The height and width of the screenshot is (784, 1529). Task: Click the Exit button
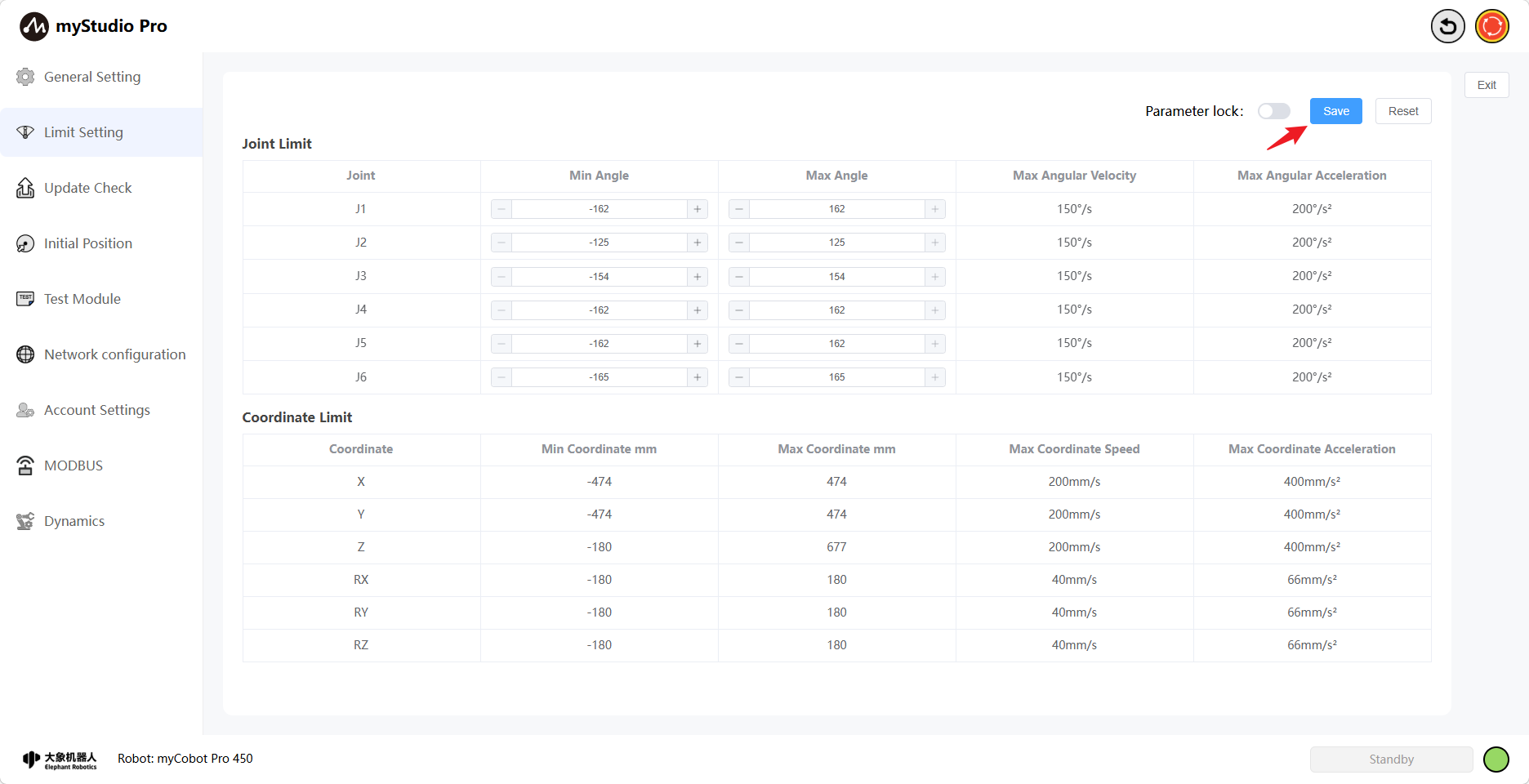(1486, 85)
